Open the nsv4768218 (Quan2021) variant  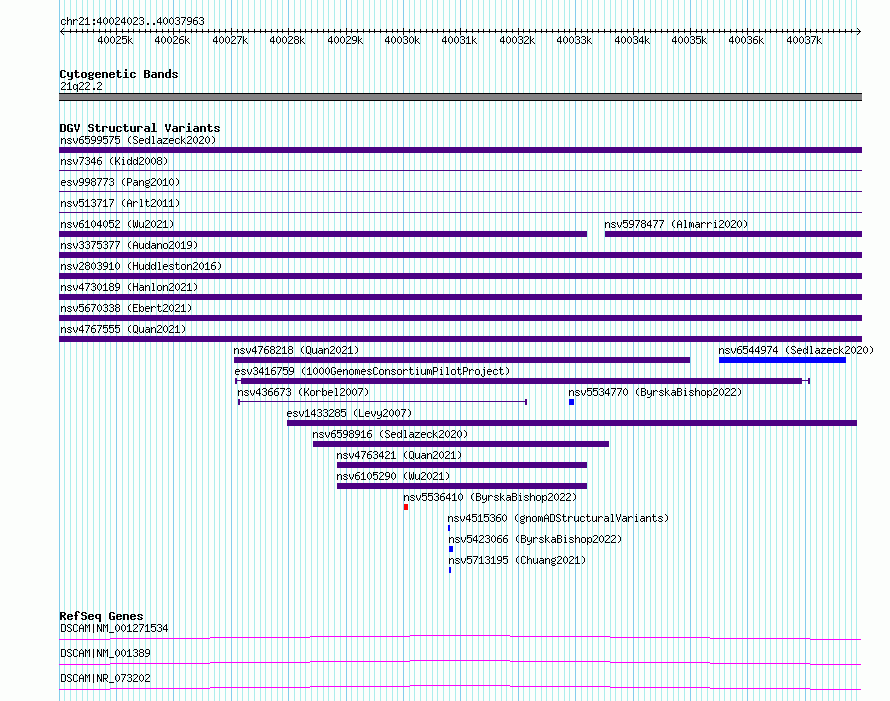click(x=296, y=350)
